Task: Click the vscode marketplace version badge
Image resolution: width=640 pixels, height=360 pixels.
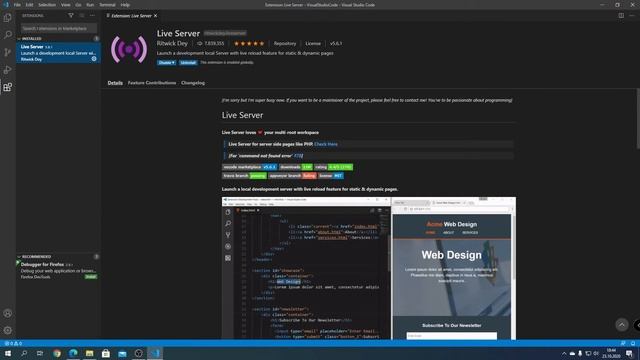Action: (x=249, y=167)
